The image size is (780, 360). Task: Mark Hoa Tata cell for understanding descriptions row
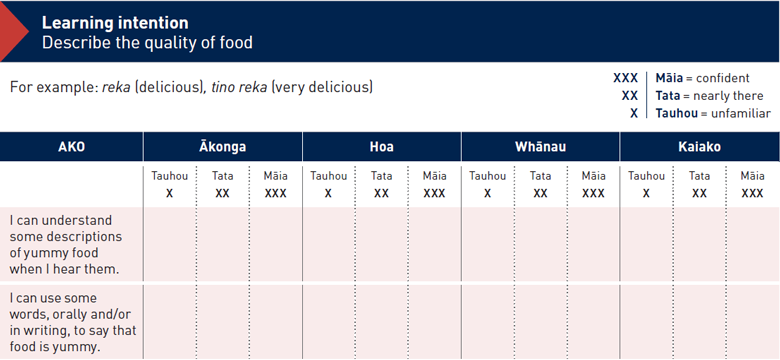click(382, 244)
